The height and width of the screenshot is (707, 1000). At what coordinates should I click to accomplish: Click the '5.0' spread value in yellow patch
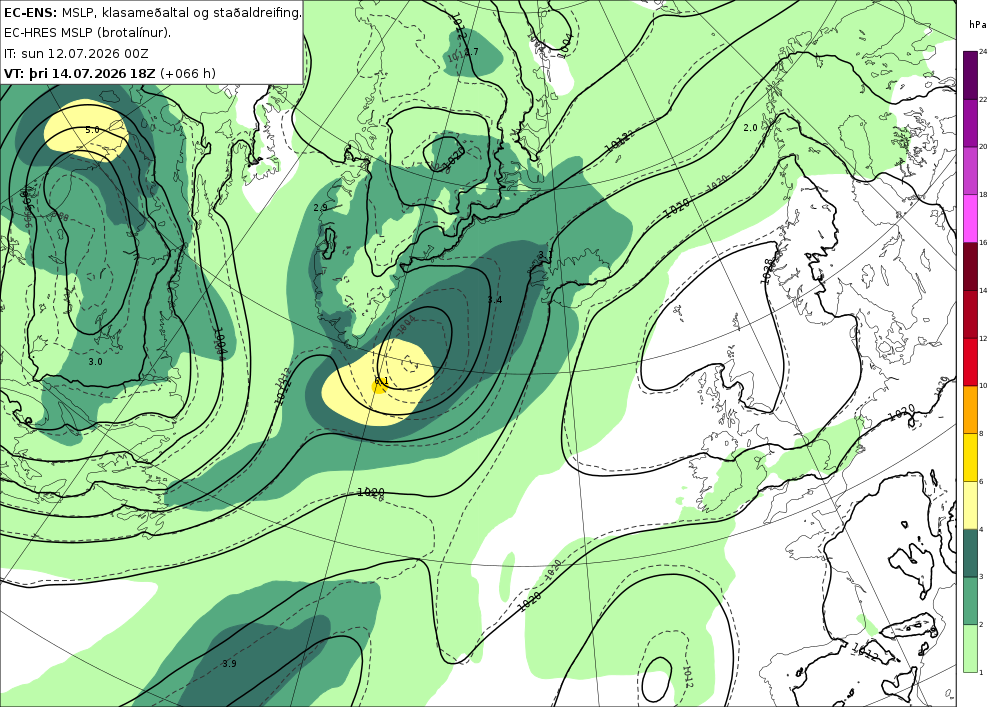coord(92,130)
